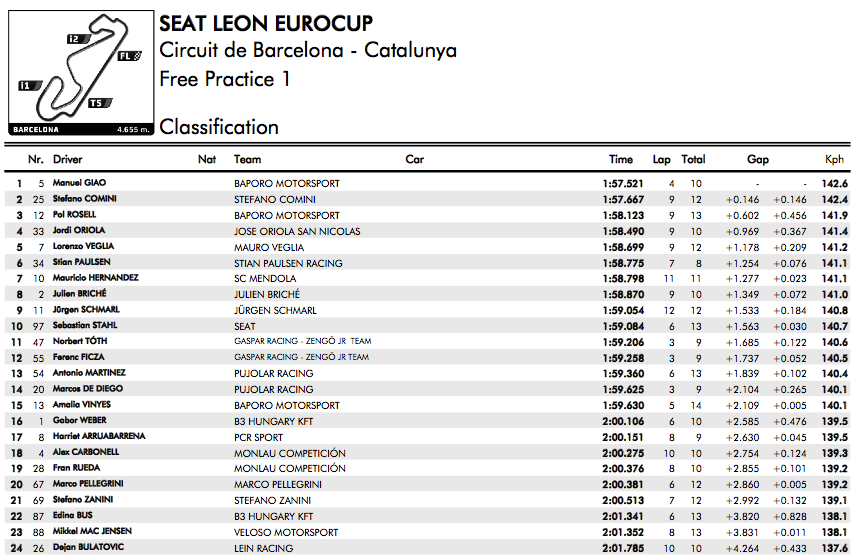
Task: Click the VELOSO MOTORSPORT team name
Action: coord(286,532)
